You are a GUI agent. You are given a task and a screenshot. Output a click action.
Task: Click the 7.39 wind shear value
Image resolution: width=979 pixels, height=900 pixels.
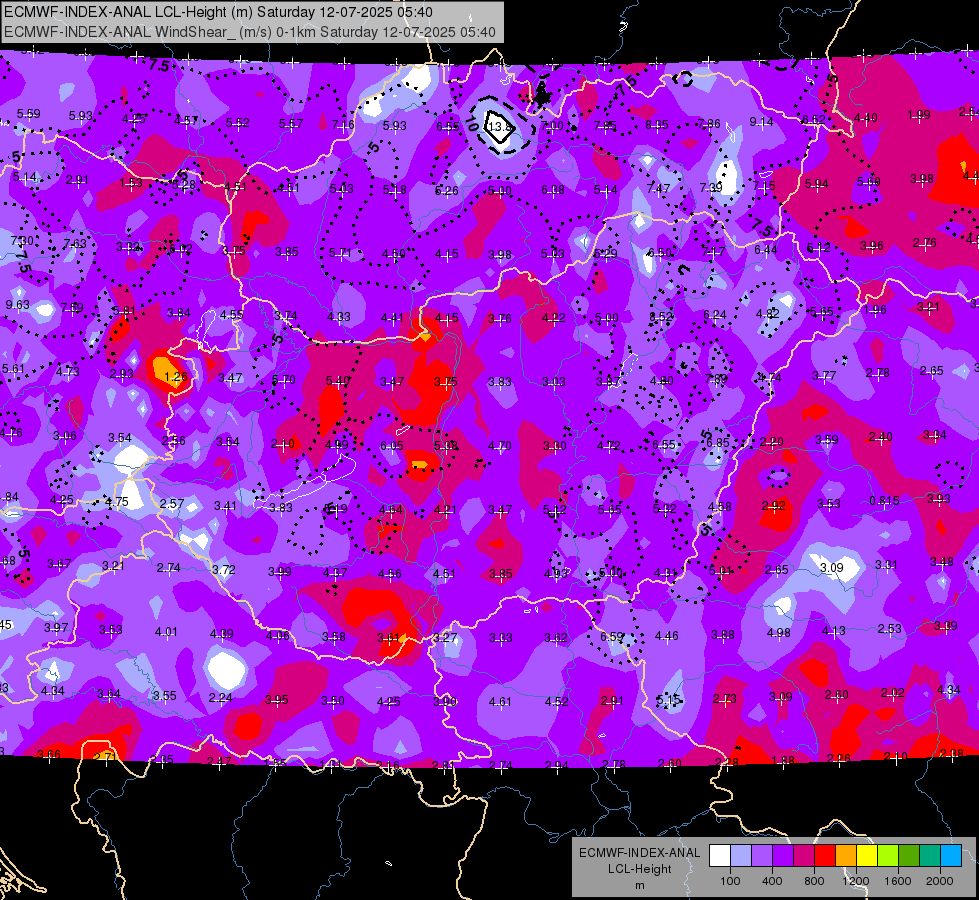(x=711, y=187)
